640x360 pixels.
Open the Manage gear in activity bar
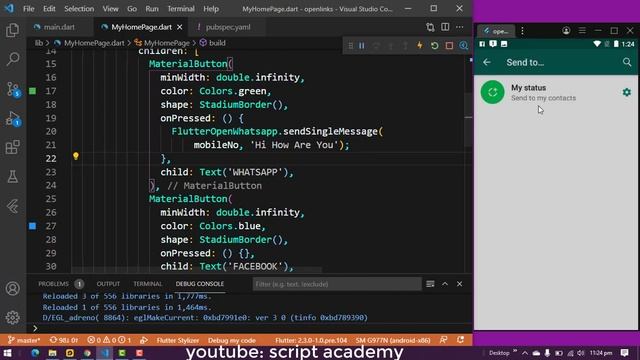(x=13, y=317)
